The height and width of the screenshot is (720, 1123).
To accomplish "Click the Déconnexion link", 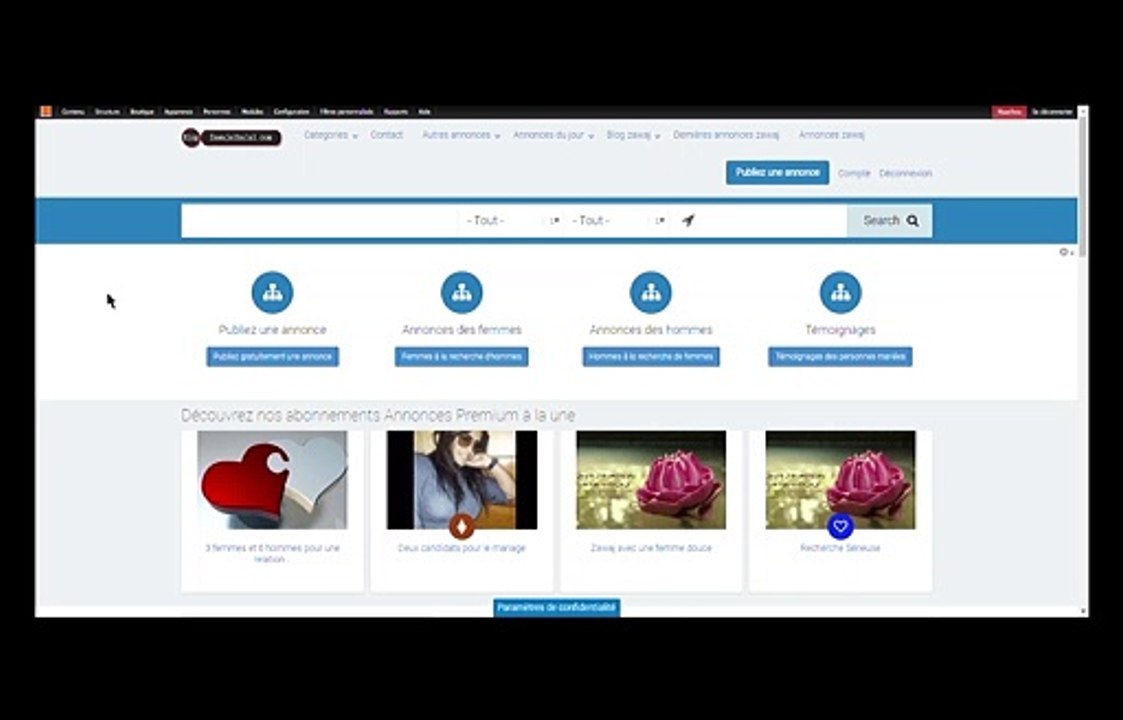I will tap(905, 173).
